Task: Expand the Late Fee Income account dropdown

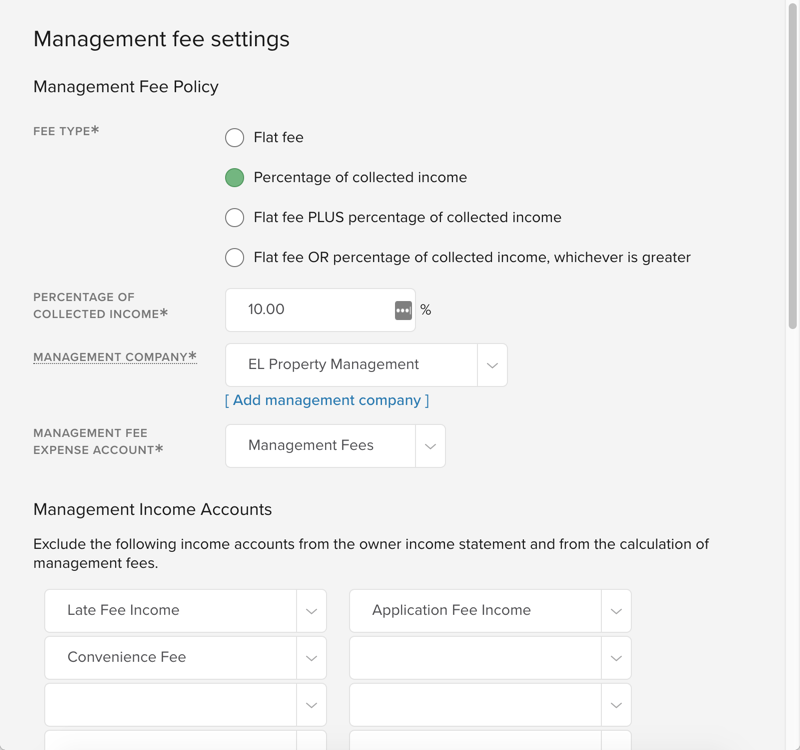Action: tap(311, 610)
